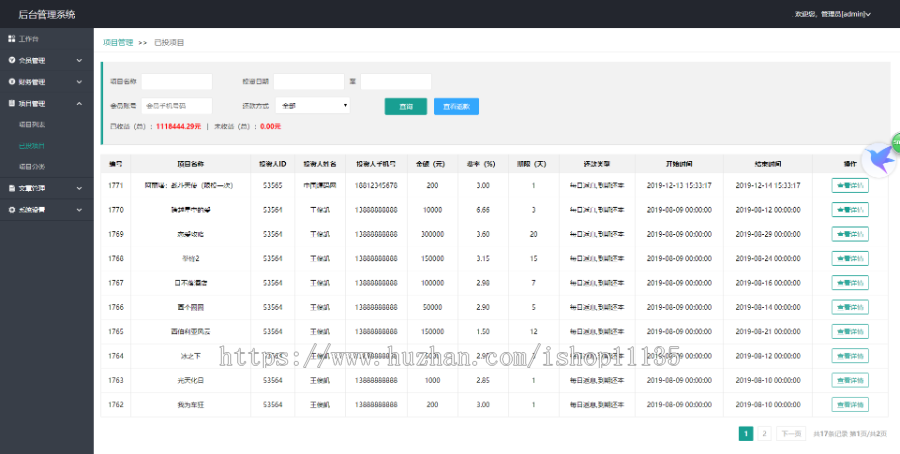Image resolution: width=900 pixels, height=454 pixels.
Task: Click the 文章管理 document icon
Action: 11,188
